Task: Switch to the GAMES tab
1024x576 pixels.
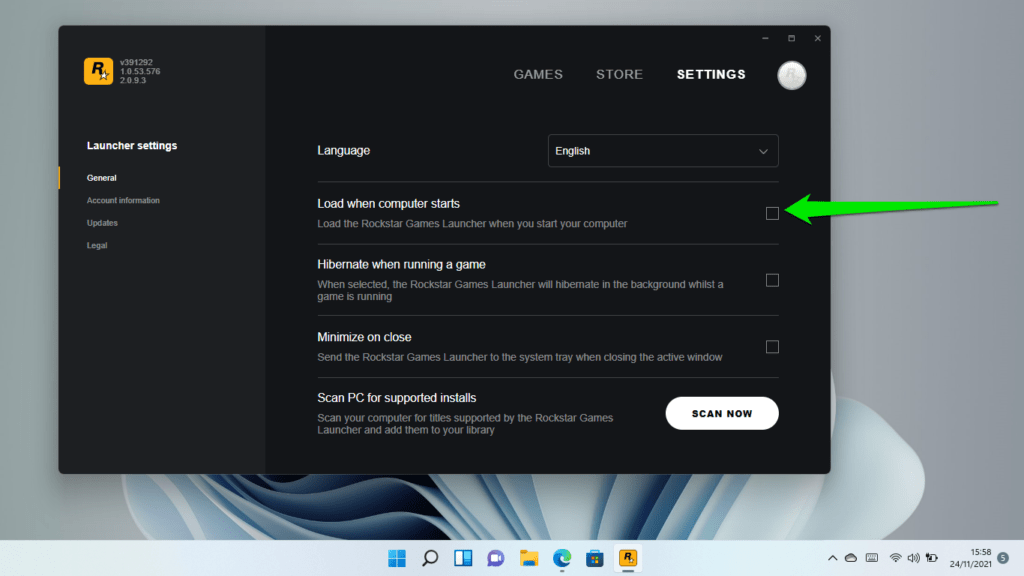Action: pyautogui.click(x=538, y=74)
